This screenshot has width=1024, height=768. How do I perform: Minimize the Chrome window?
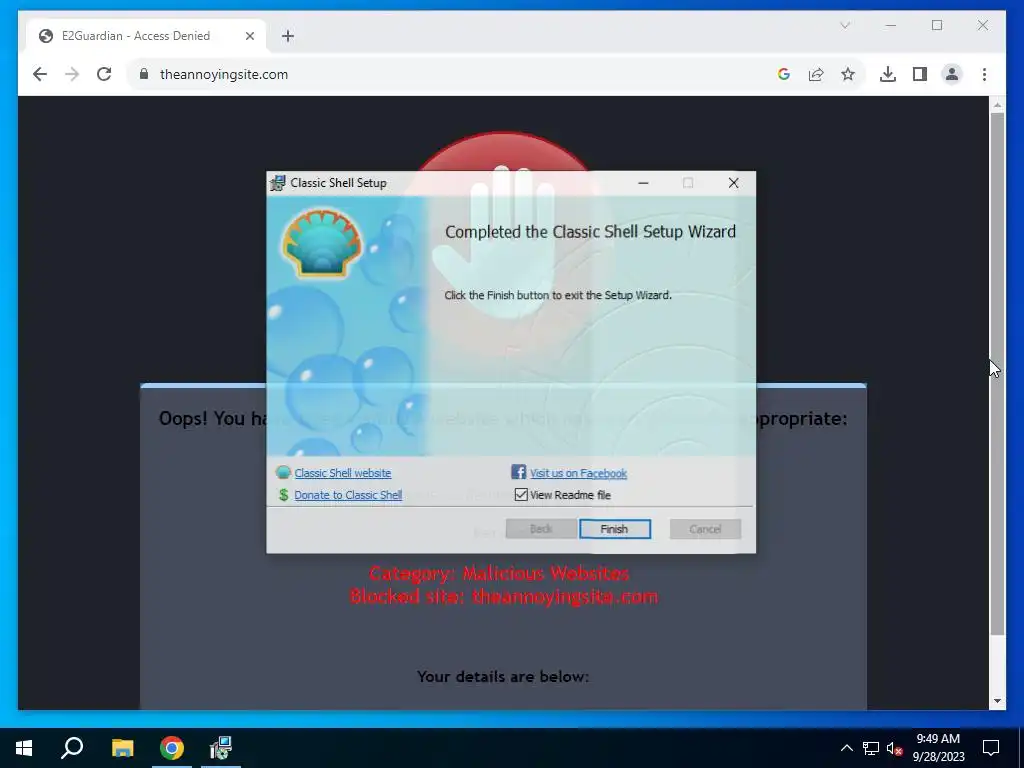pyautogui.click(x=891, y=25)
